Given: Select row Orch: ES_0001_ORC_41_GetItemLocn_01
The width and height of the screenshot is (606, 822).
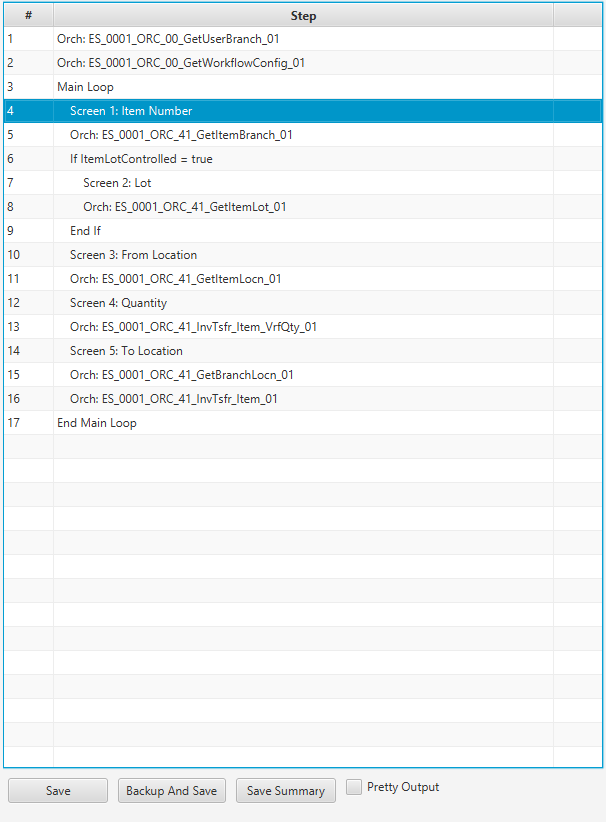Looking at the screenshot, I should (x=303, y=279).
